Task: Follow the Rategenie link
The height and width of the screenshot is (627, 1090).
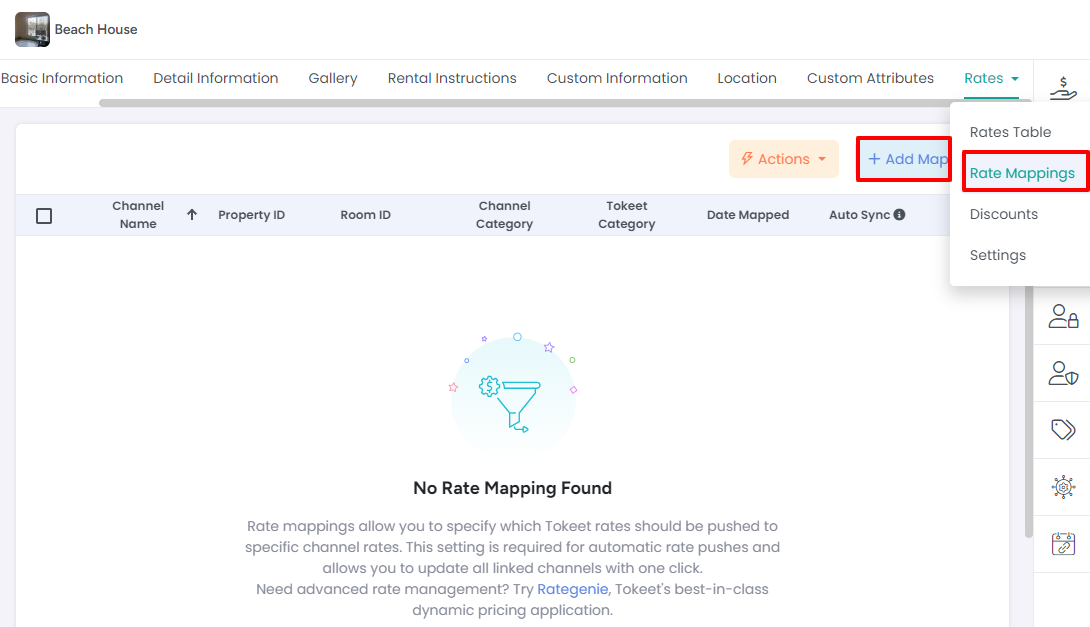Action: 572,589
